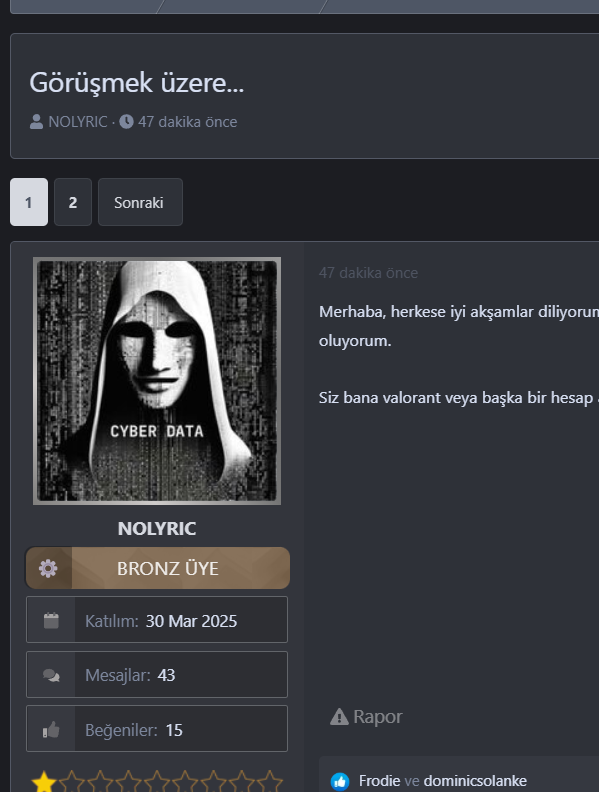
Task: Click the clock icon next to 47 dakika önce
Action: coord(126,122)
